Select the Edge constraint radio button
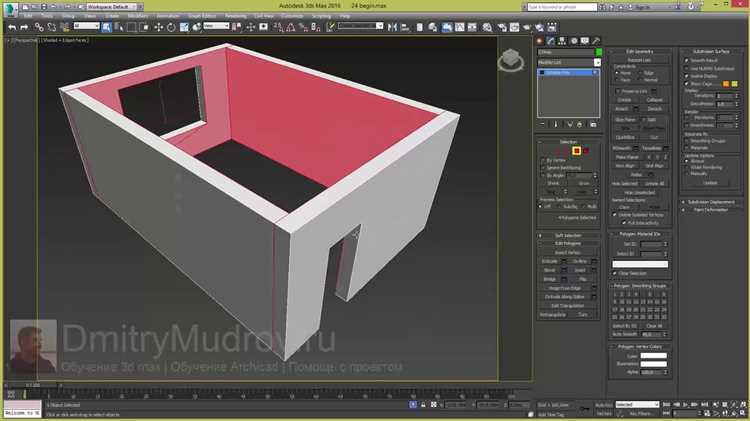This screenshot has width=750, height=421. [640, 73]
